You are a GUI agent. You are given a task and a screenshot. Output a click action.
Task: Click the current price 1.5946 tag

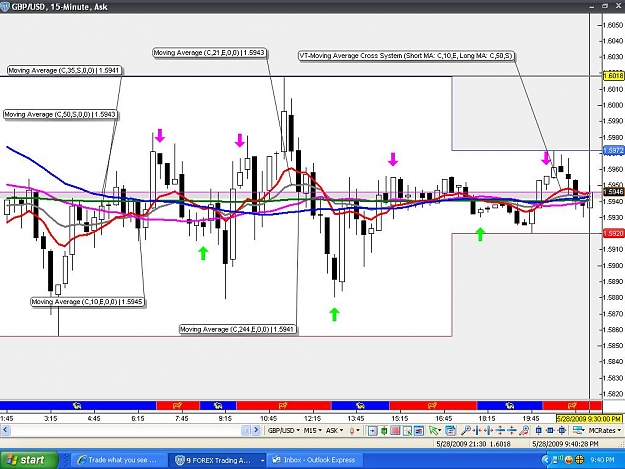pyautogui.click(x=613, y=192)
